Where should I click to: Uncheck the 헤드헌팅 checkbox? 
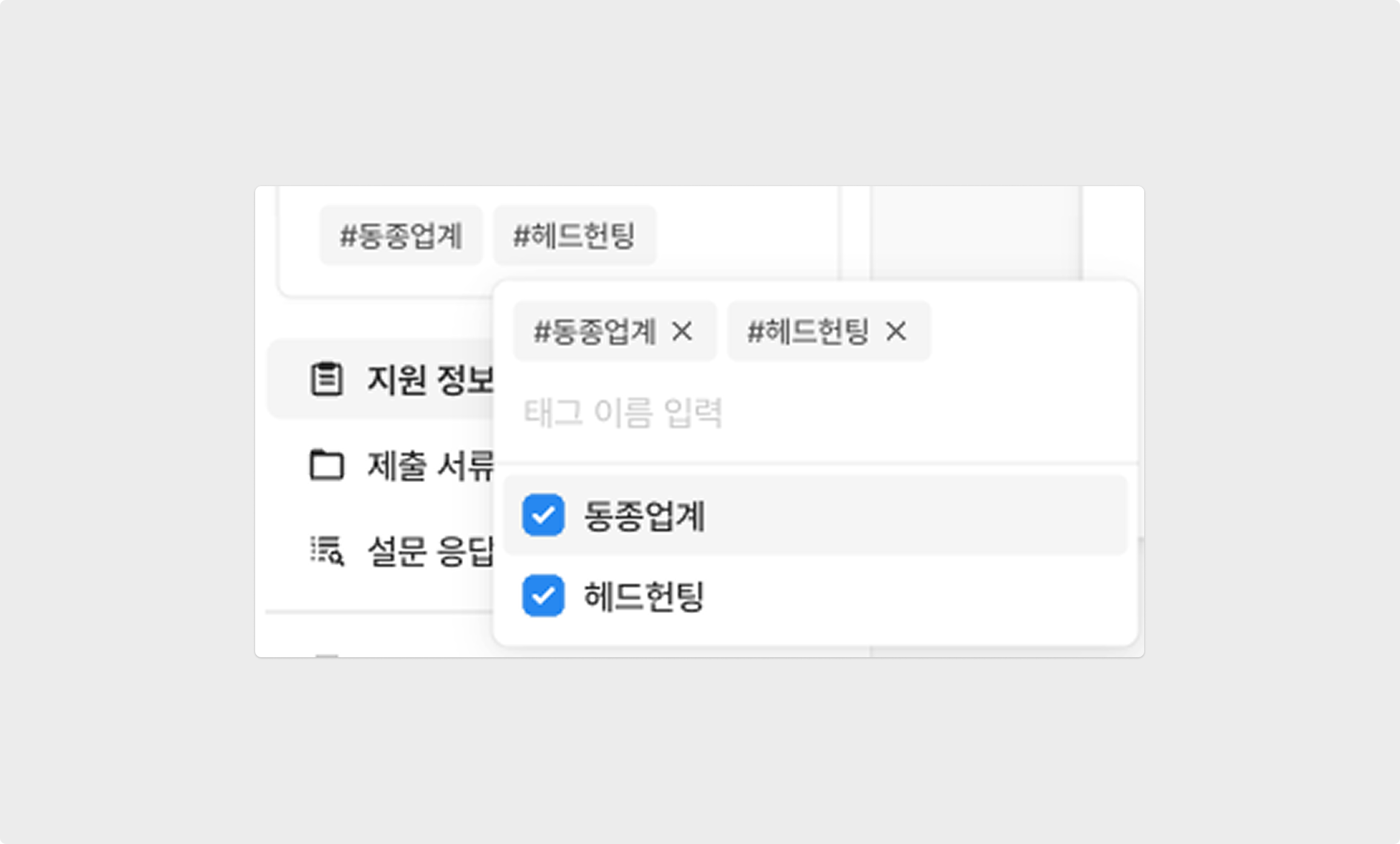(x=543, y=595)
